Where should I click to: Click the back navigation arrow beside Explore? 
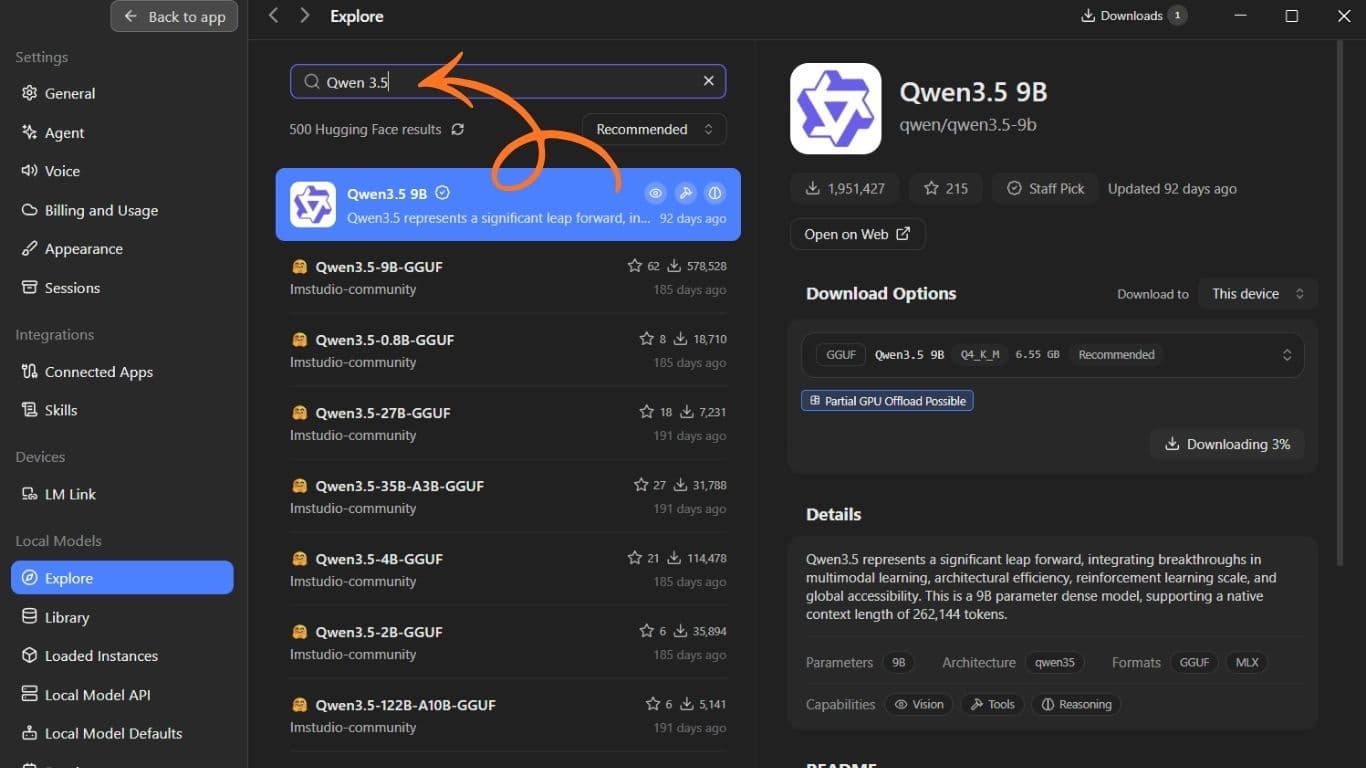(274, 16)
